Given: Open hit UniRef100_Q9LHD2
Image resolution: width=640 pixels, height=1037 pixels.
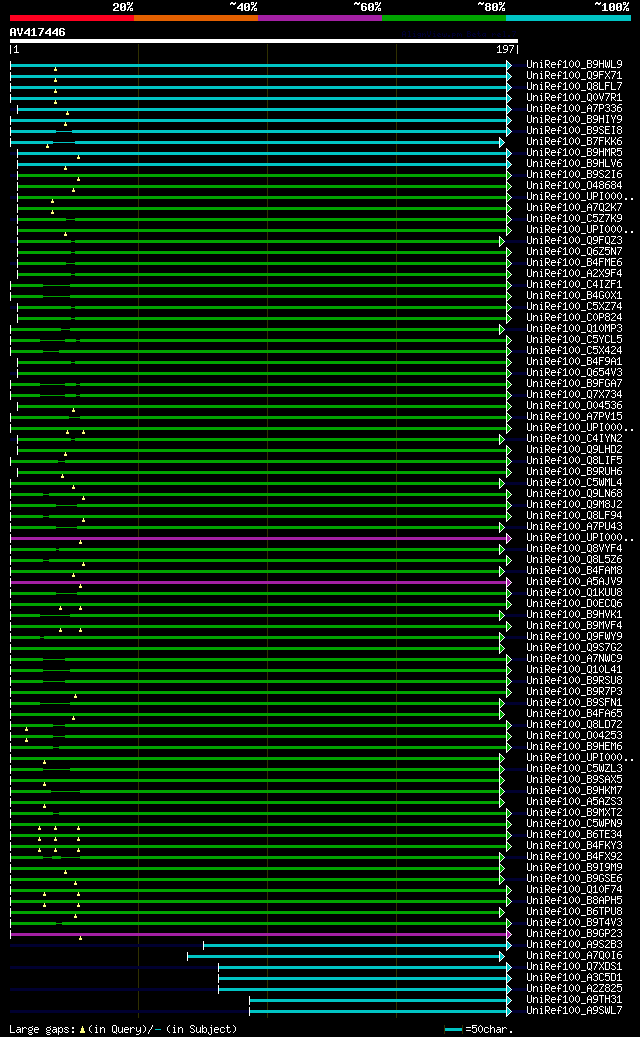Looking at the screenshot, I should pyautogui.click(x=574, y=449).
